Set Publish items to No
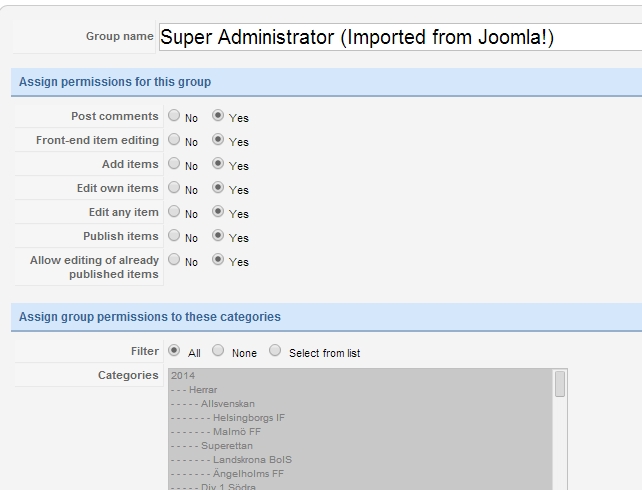This screenshot has width=642, height=490. point(174,235)
